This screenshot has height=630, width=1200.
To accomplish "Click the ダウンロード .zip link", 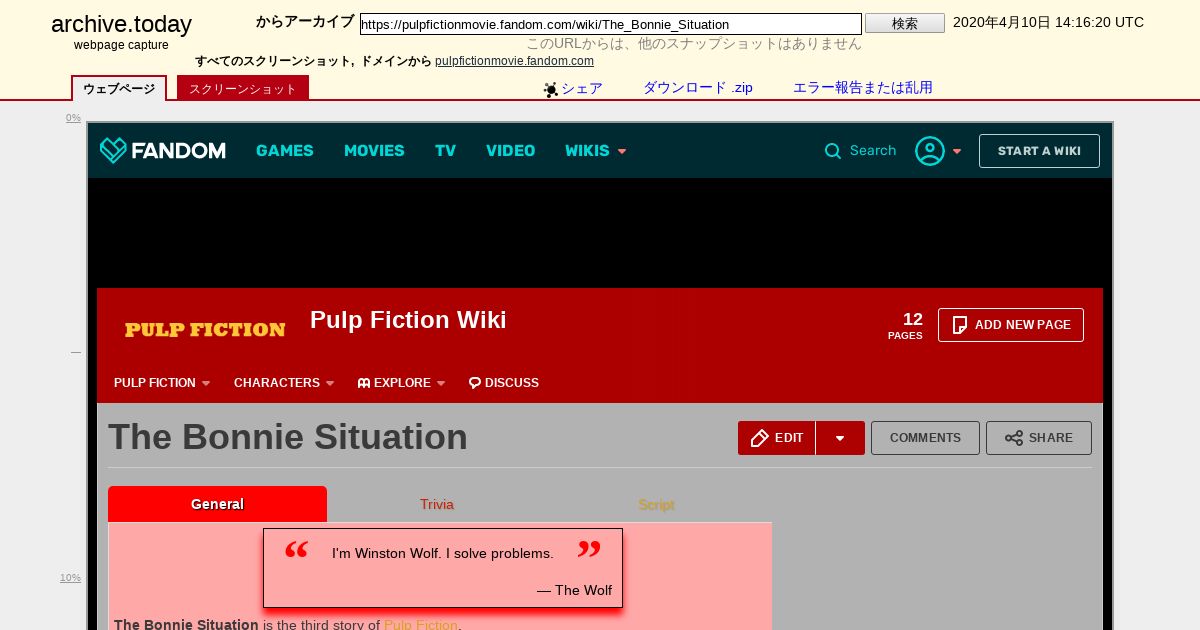I will coord(698,88).
